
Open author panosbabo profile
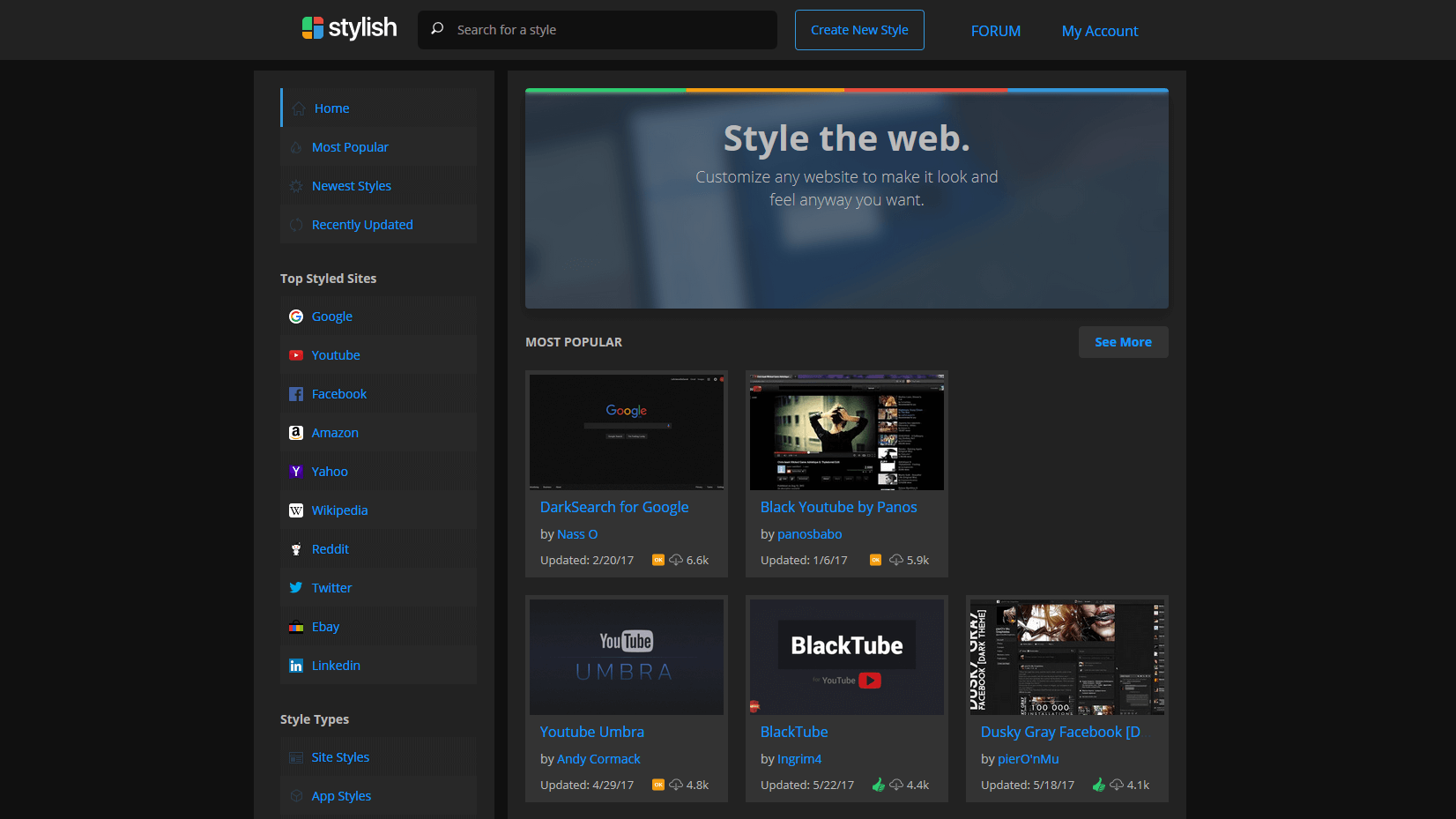pyautogui.click(x=810, y=534)
